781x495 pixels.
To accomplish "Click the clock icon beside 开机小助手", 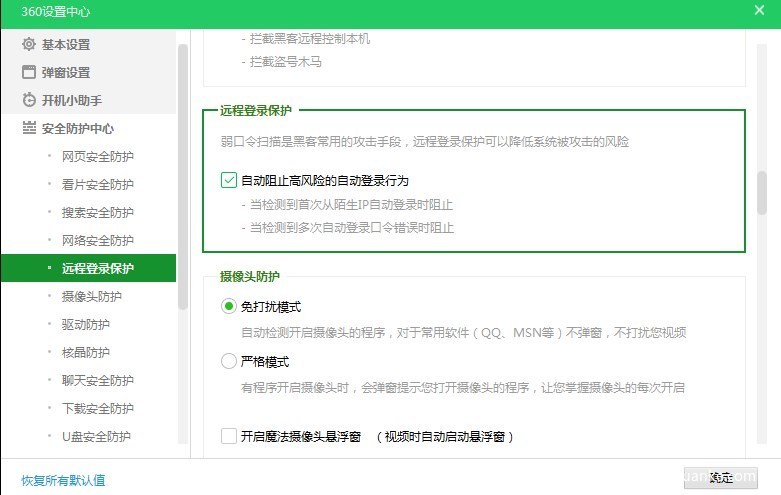I will click(x=29, y=100).
